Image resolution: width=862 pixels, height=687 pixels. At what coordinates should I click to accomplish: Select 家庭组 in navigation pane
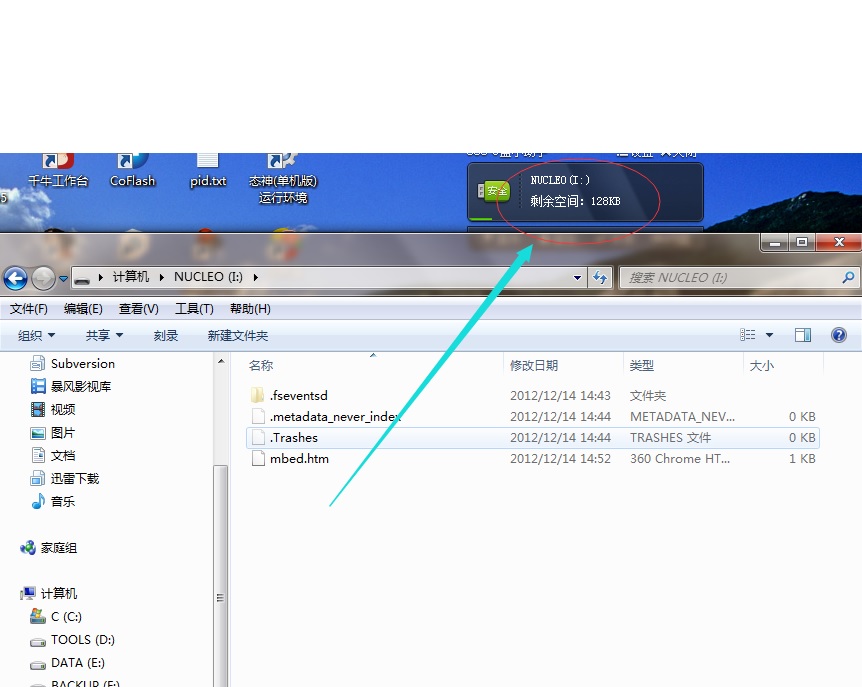click(58, 548)
